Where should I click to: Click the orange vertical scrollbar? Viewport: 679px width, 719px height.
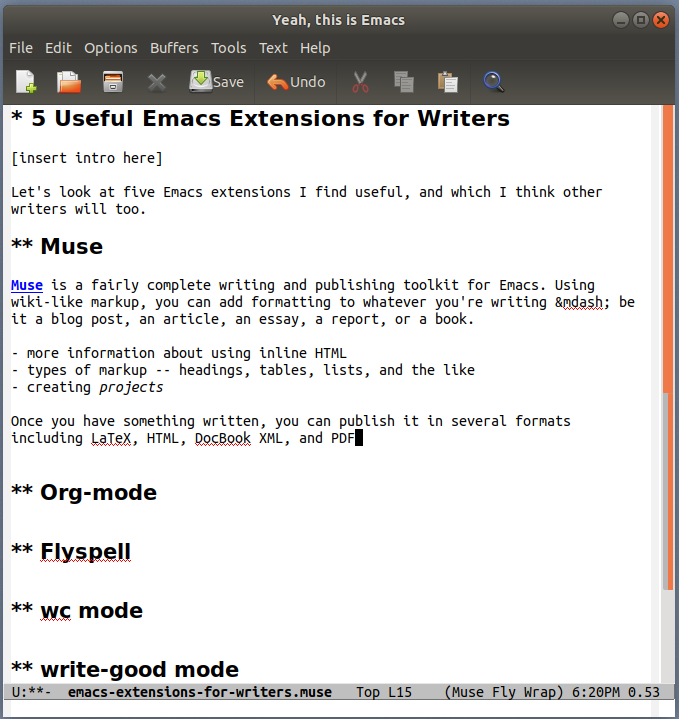click(668, 250)
